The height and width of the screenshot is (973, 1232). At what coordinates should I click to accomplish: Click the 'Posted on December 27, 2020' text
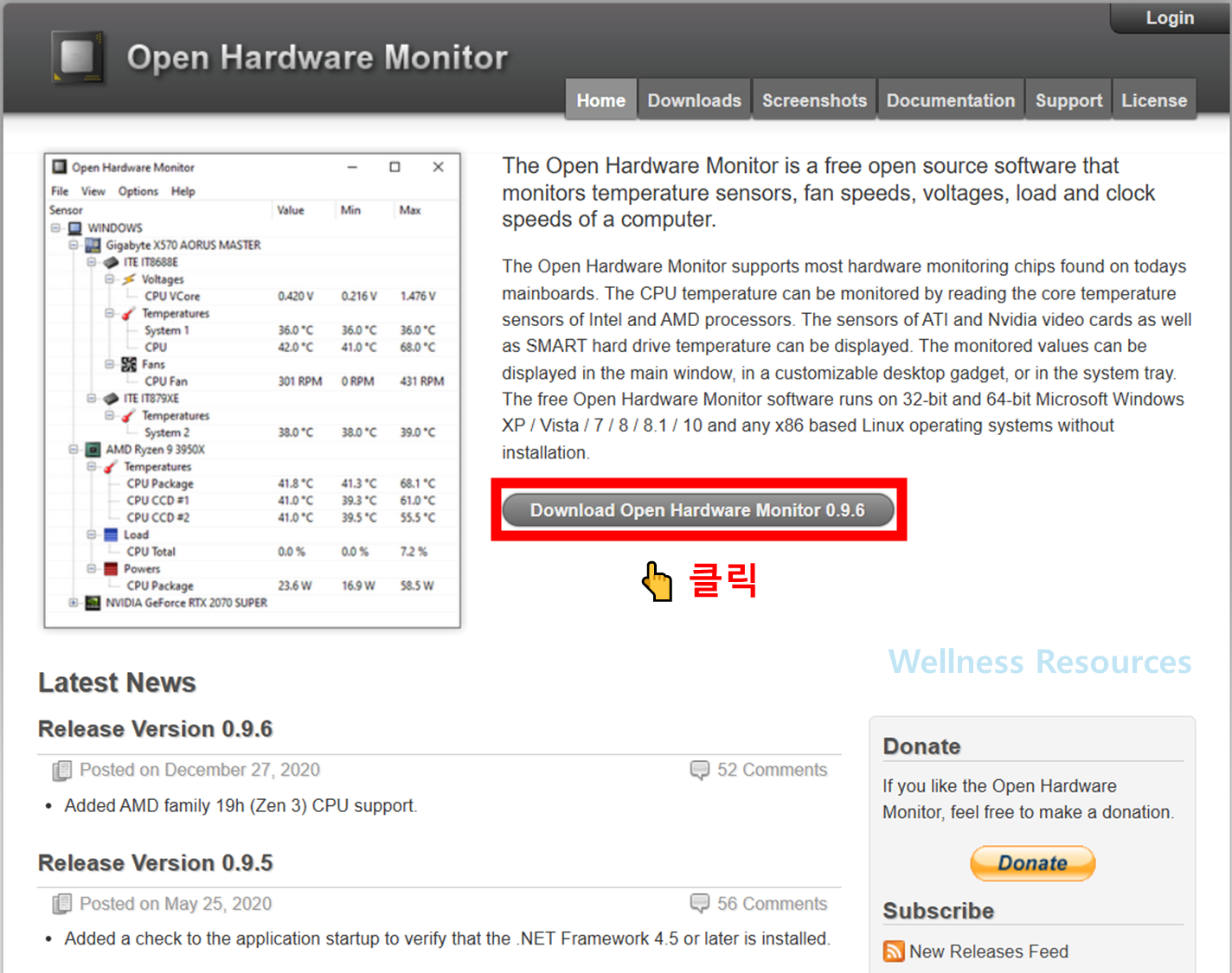pyautogui.click(x=200, y=770)
